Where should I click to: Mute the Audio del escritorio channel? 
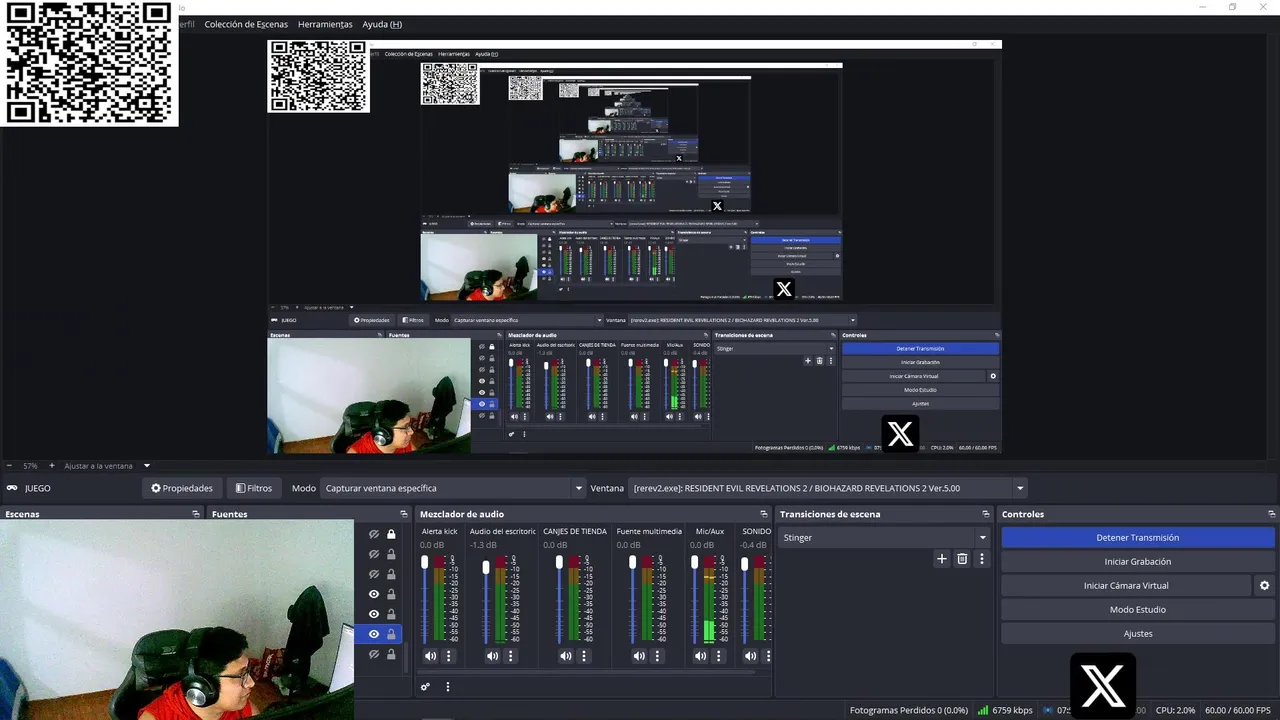[x=492, y=656]
